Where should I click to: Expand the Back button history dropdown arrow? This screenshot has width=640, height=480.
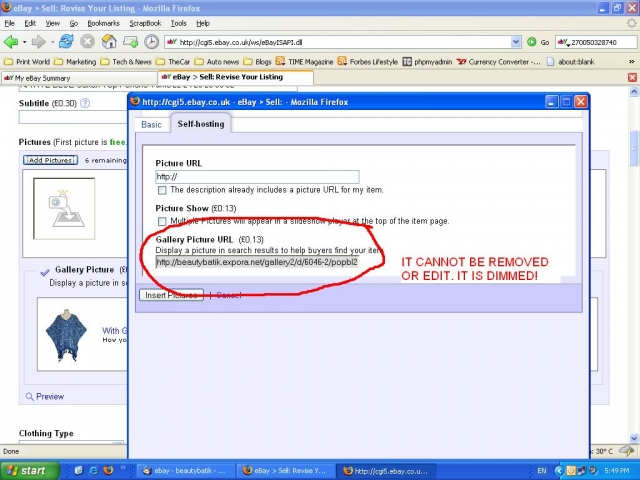[26, 42]
